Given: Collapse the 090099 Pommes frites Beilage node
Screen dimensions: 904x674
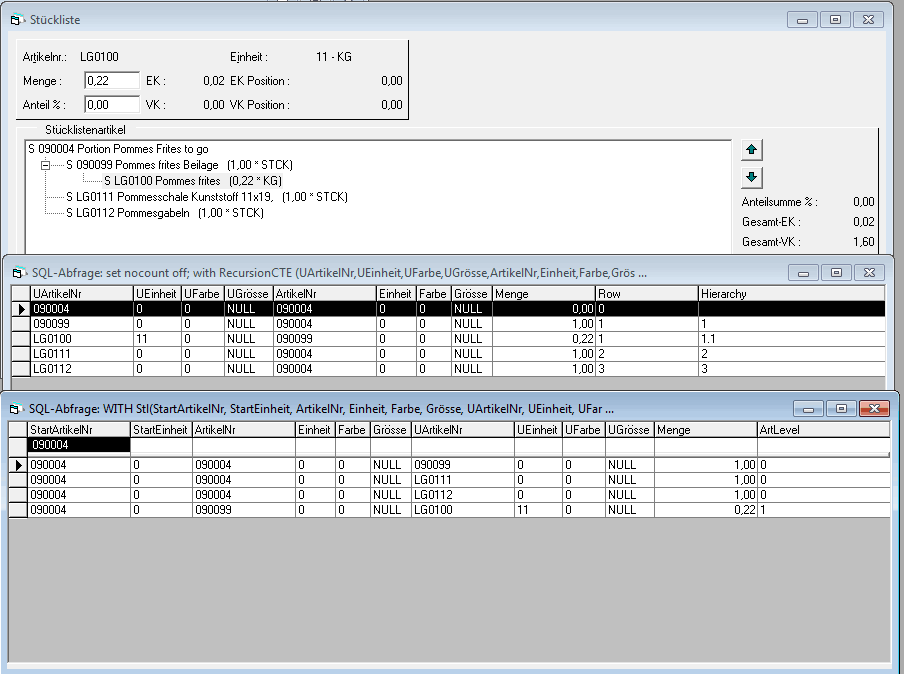Looking at the screenshot, I should 46,165.
